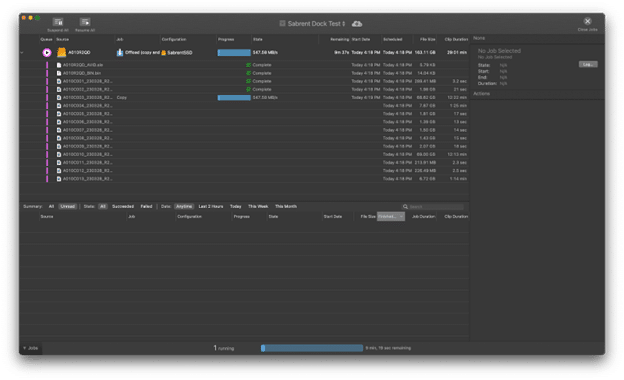Click the pink play icon for job A010R2QD
Viewport: 624px width, 380px height.
[x=47, y=53]
